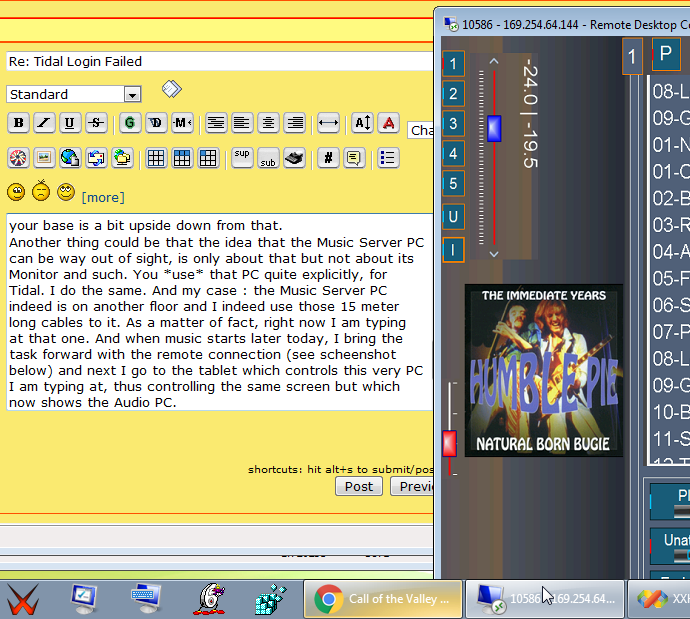Insert hyperlink globe button

pyautogui.click(x=70, y=158)
